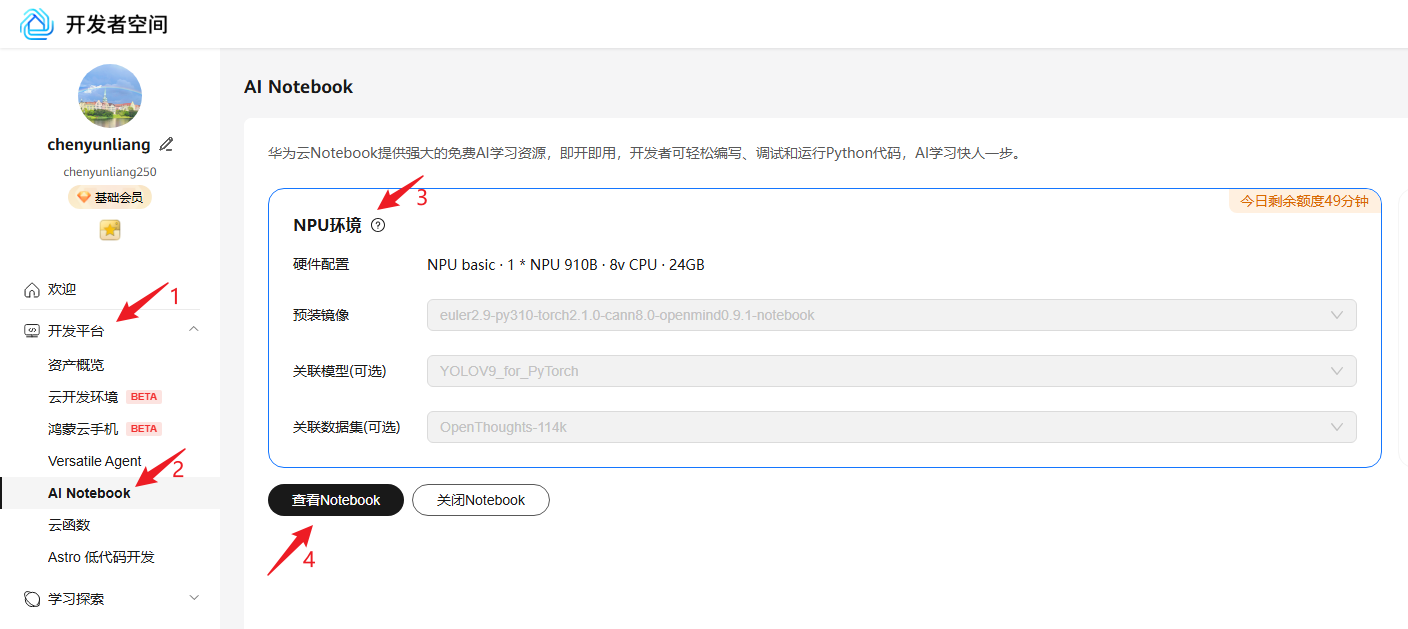This screenshot has height=629, width=1408.
Task: Open the 预装镜像 dropdown
Action: click(x=891, y=315)
